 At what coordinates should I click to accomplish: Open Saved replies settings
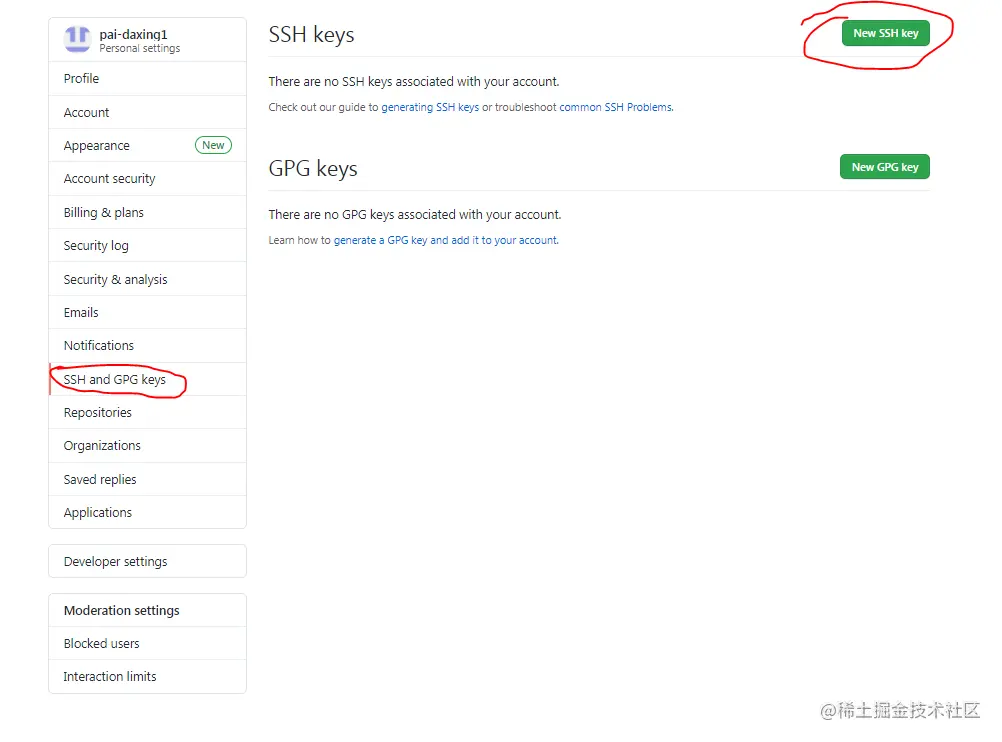click(148, 479)
